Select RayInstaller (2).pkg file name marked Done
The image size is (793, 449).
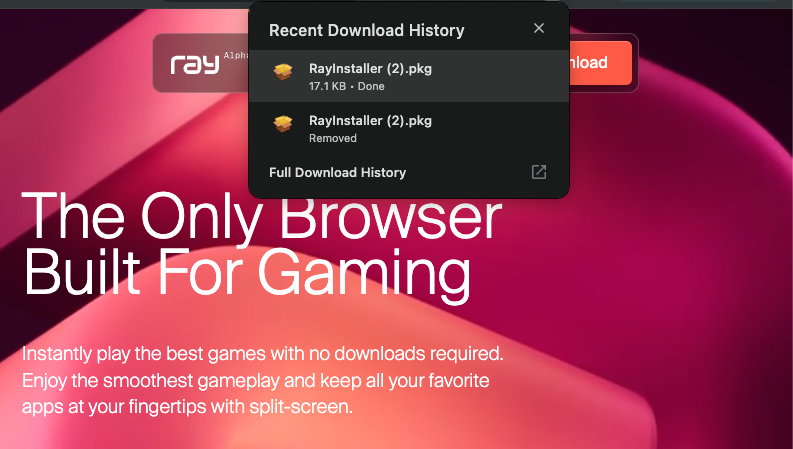(x=370, y=69)
